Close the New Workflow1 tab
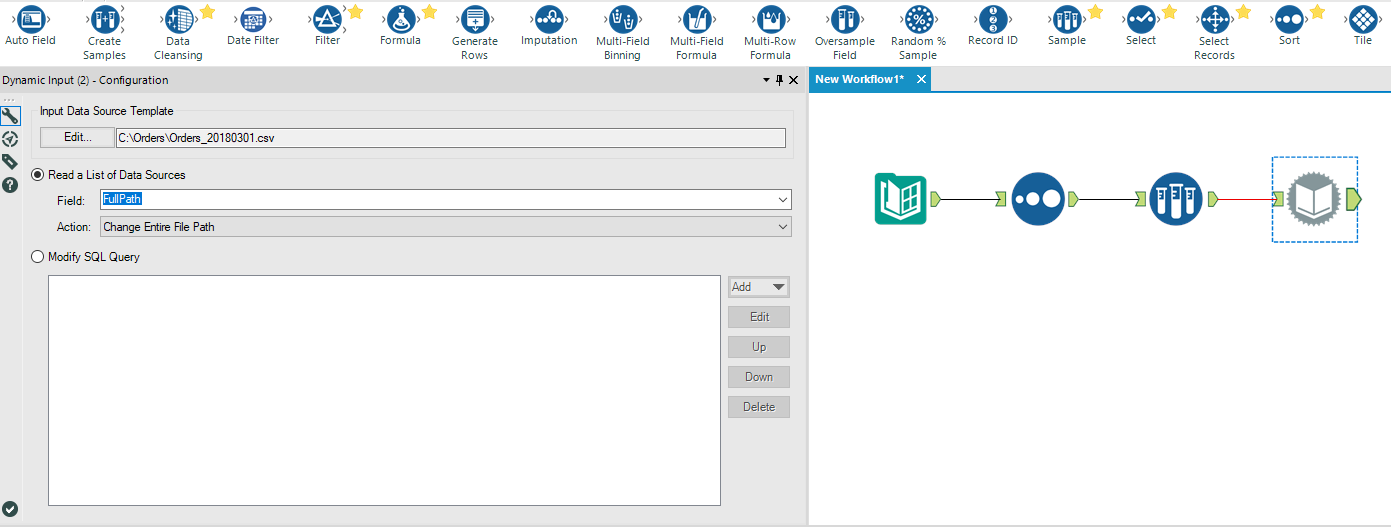Viewport: 1391px width, 527px height. [921, 79]
